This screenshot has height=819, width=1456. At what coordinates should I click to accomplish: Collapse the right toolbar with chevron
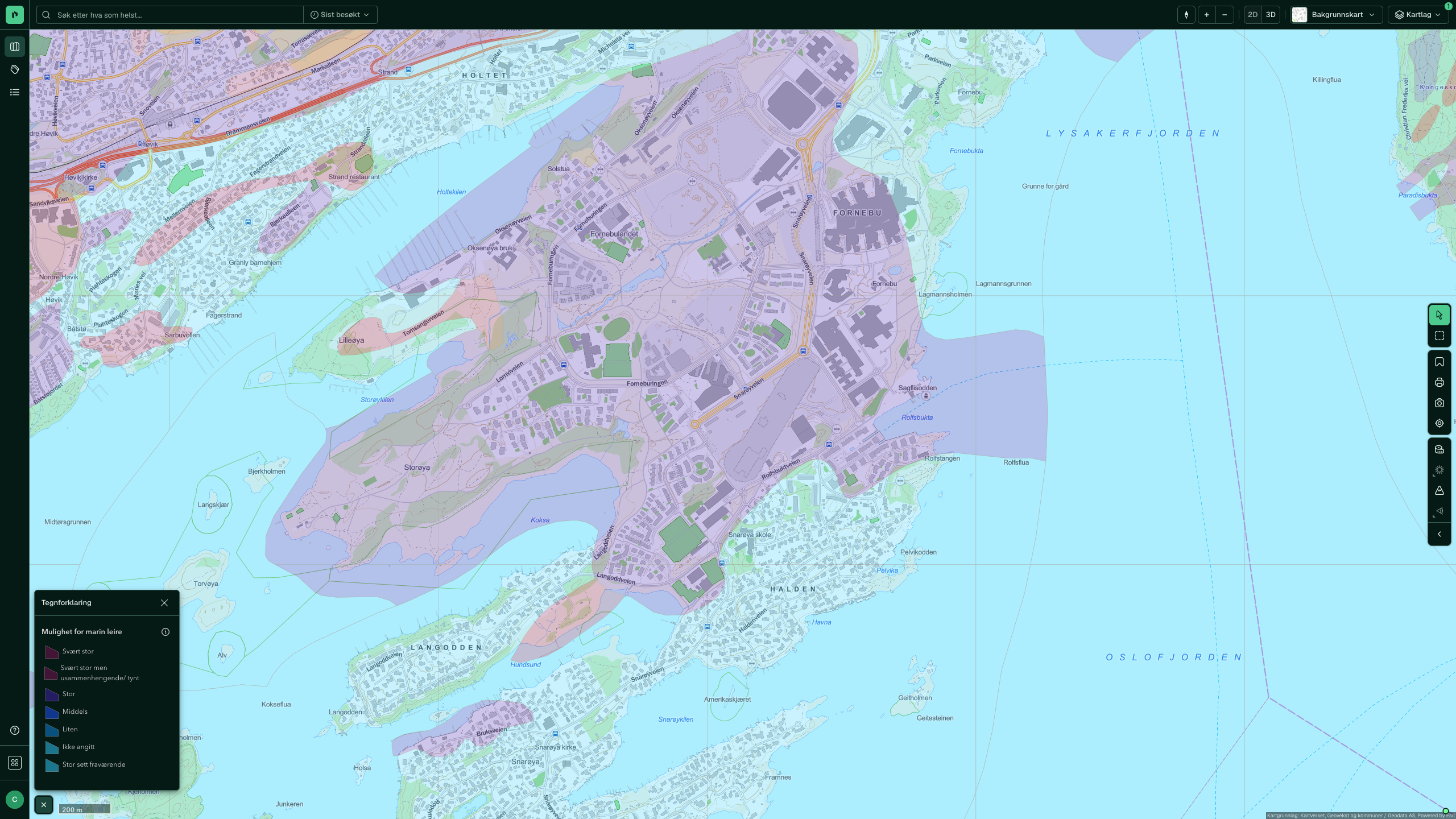[x=1439, y=535]
